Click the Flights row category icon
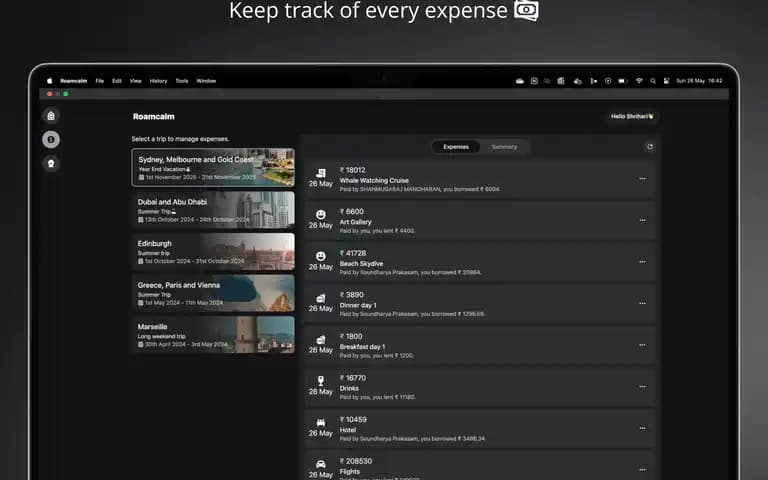768x480 pixels. point(321,464)
